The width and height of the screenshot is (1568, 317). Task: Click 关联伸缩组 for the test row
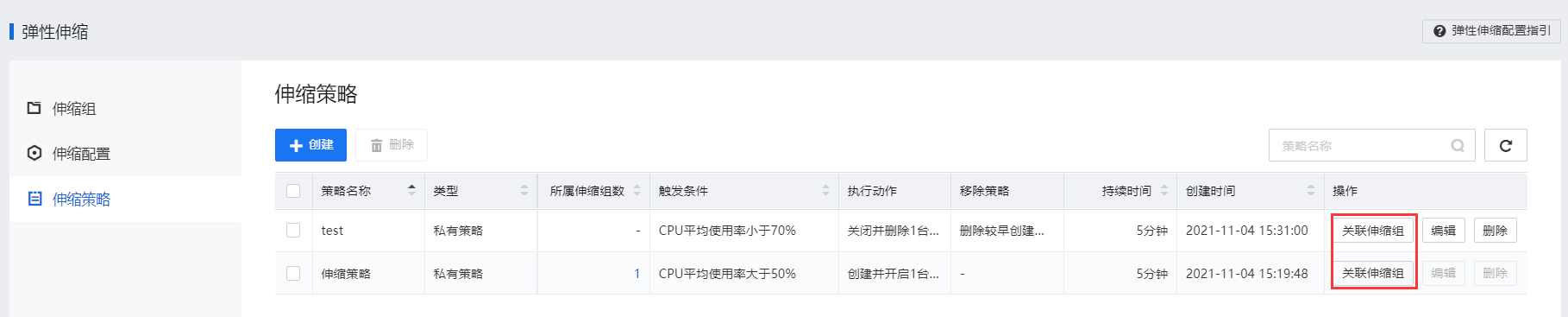click(x=1373, y=231)
